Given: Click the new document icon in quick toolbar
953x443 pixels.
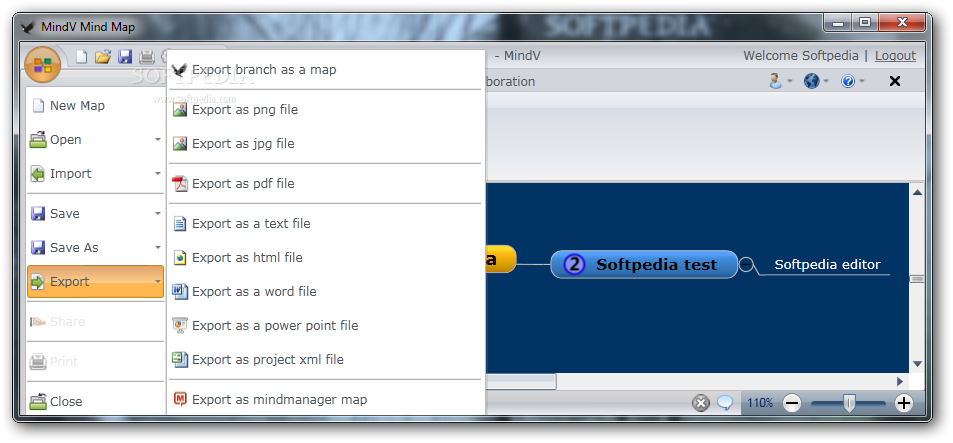Looking at the screenshot, I should [81, 57].
